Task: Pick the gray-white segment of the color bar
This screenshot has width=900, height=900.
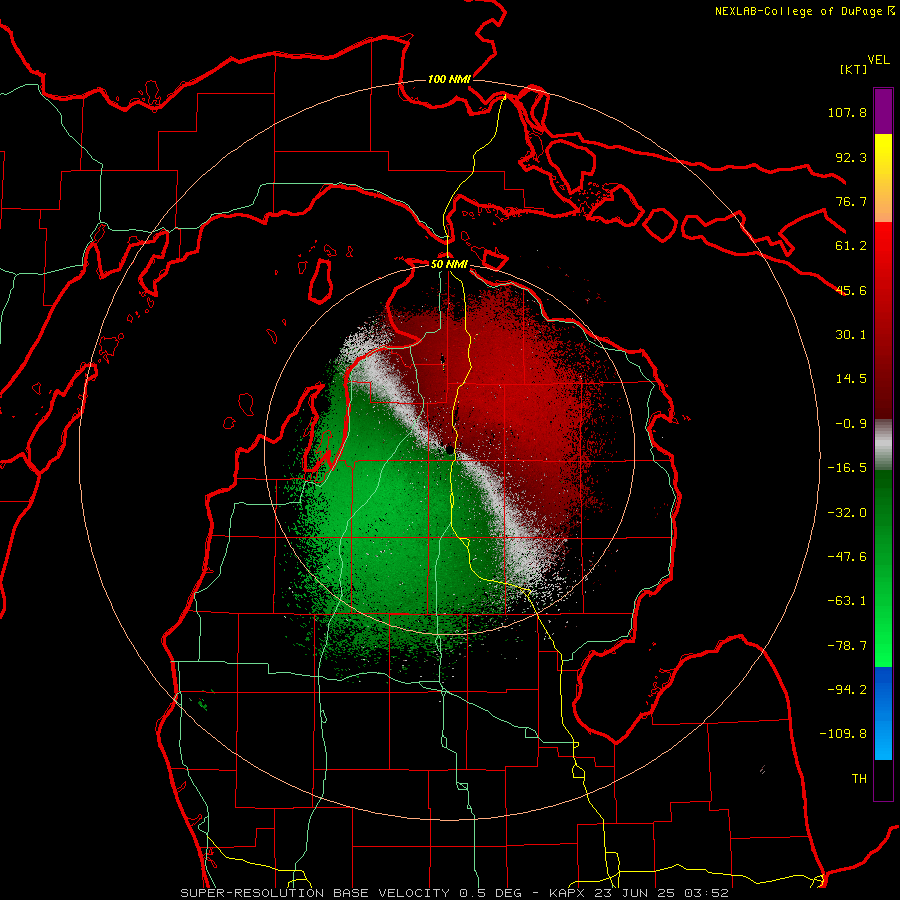Action: click(x=883, y=445)
